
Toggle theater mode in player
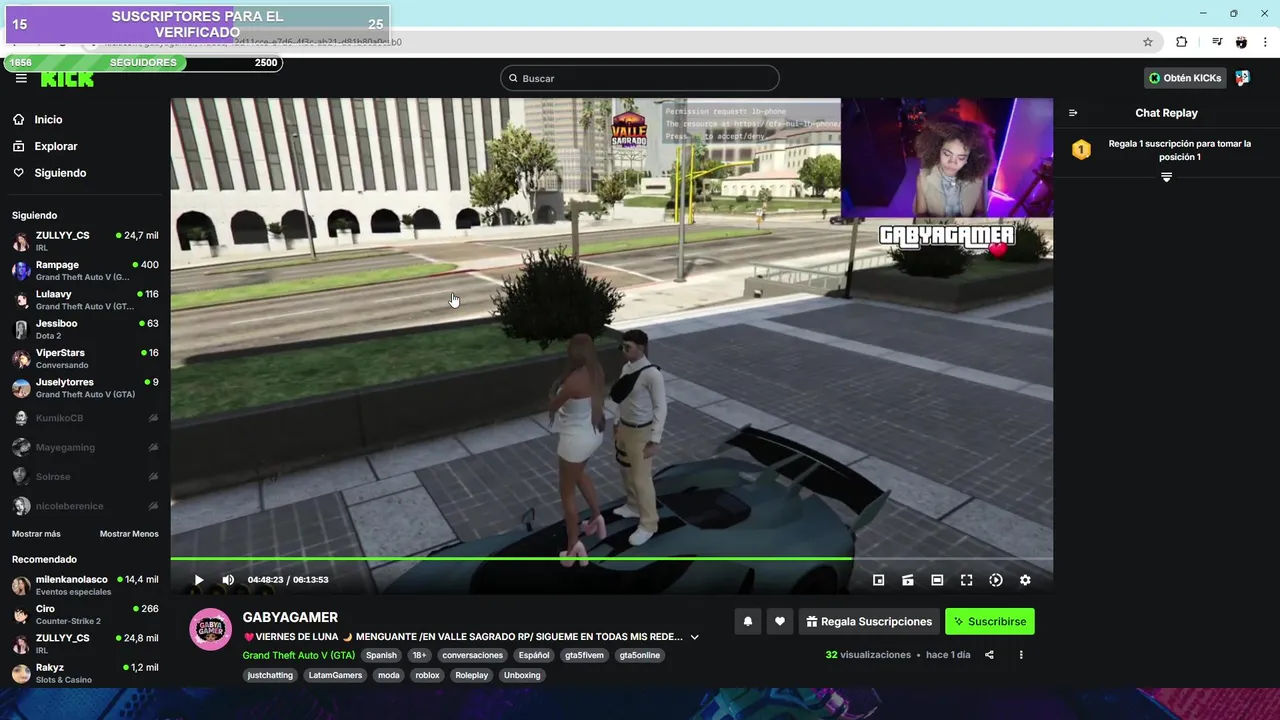pos(937,580)
